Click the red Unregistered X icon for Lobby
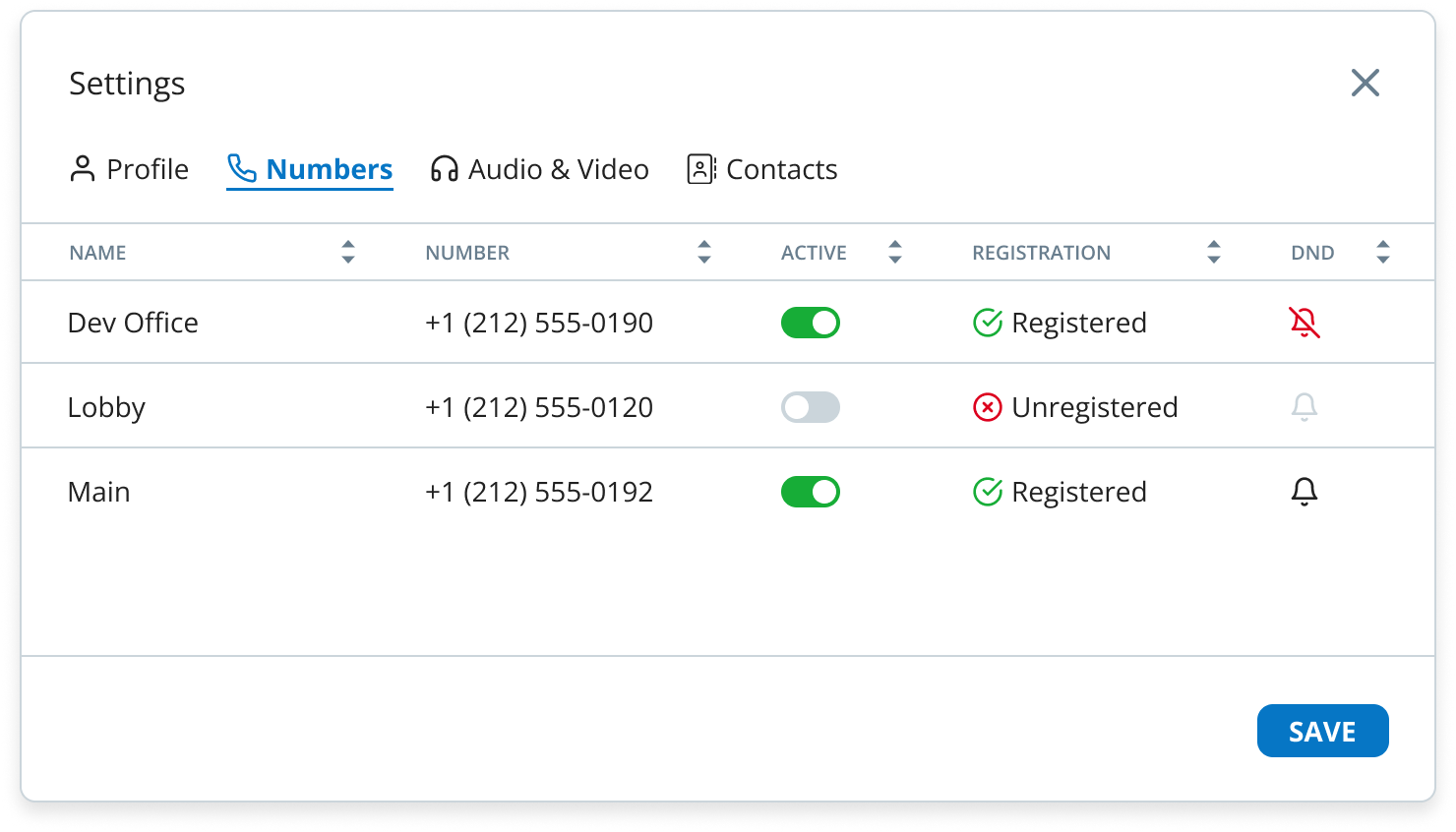Screen dimensions: 1456x832 (987, 407)
